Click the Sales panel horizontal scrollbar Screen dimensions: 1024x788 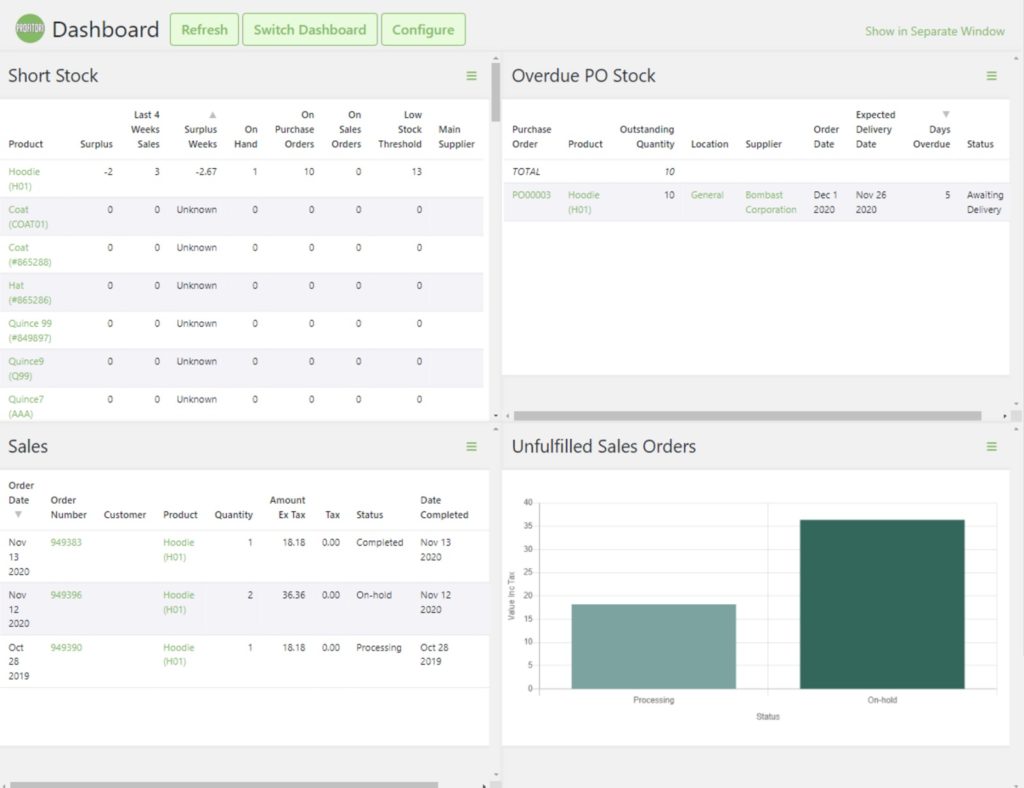pyautogui.click(x=224, y=785)
